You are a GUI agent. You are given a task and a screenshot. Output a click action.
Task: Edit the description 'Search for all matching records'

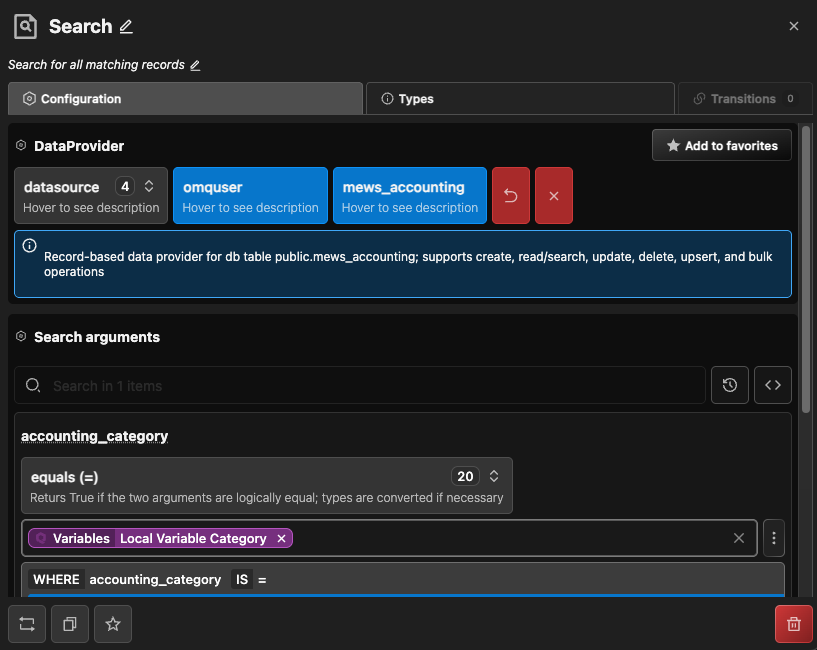[x=195, y=65]
